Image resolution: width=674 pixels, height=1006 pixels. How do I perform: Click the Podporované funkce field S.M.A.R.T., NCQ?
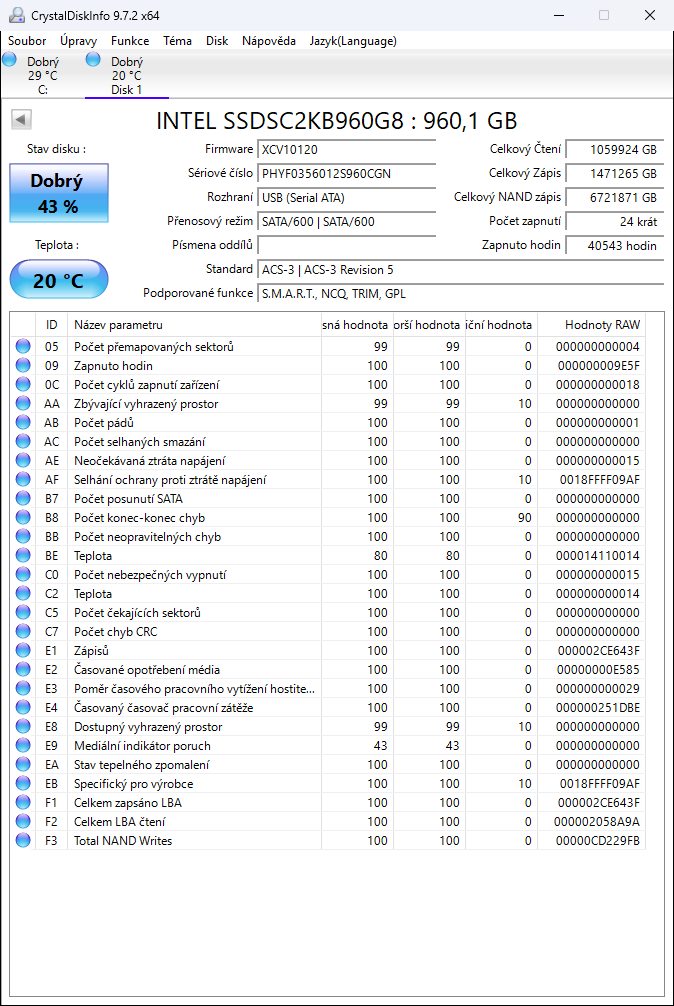point(460,294)
